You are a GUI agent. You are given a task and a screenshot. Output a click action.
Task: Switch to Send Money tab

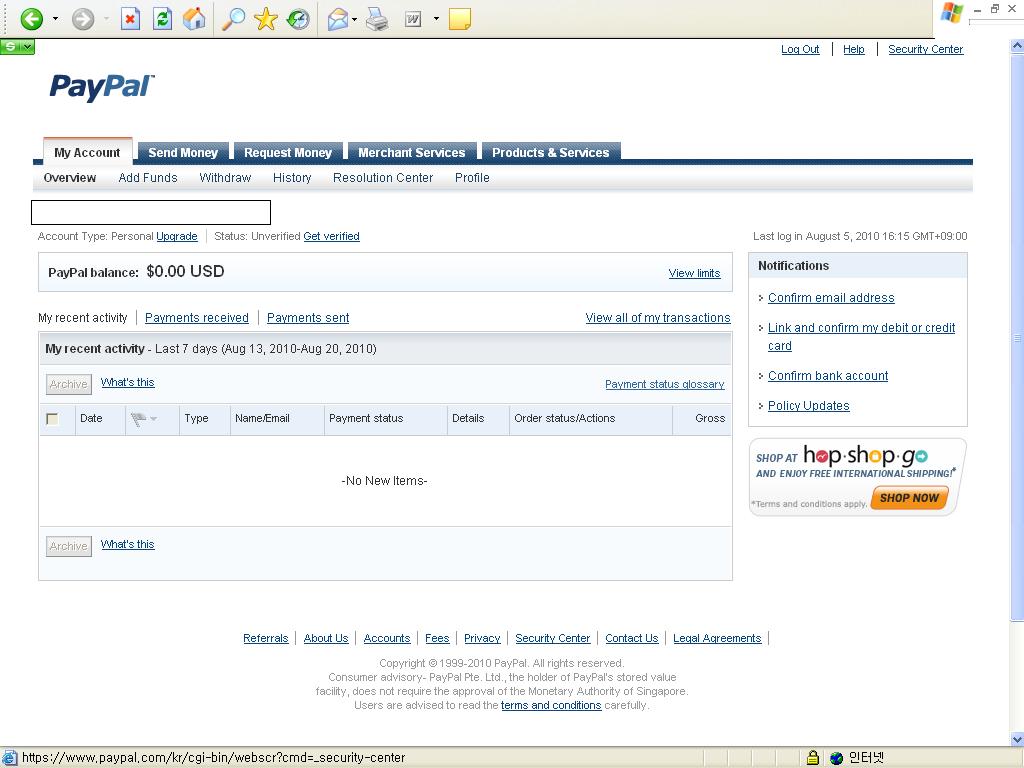point(183,152)
